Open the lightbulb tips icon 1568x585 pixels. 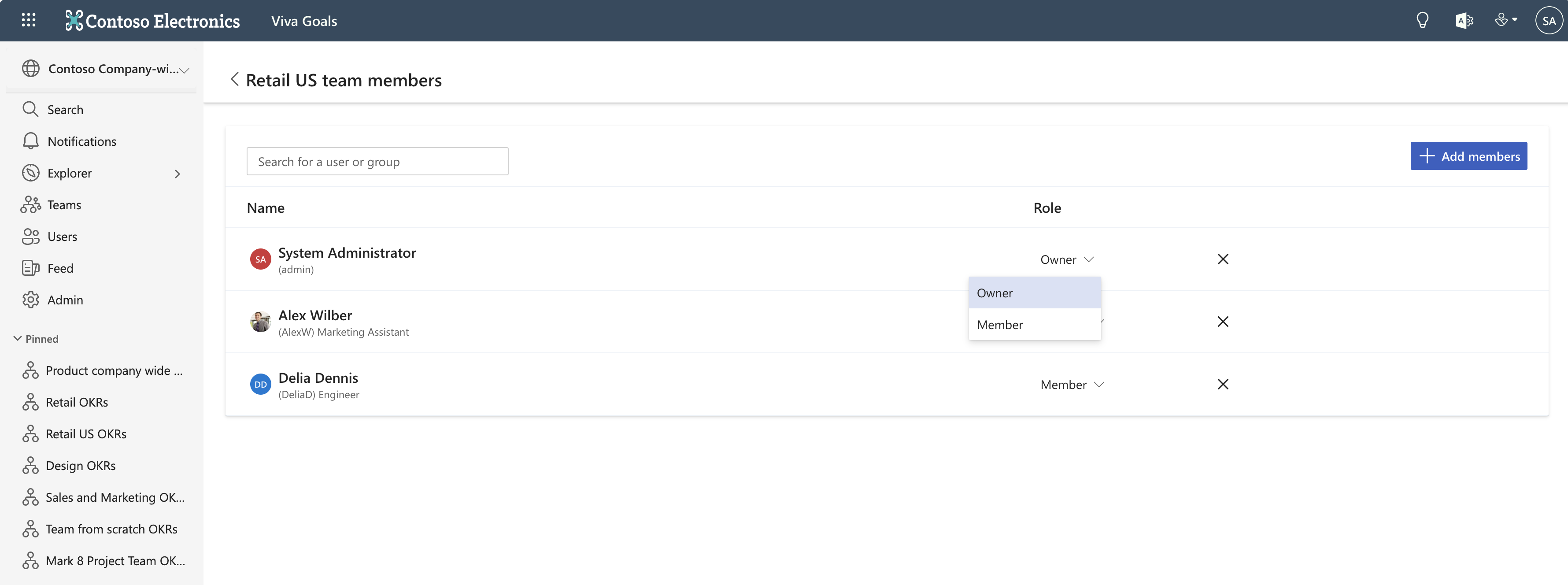[x=1423, y=21]
